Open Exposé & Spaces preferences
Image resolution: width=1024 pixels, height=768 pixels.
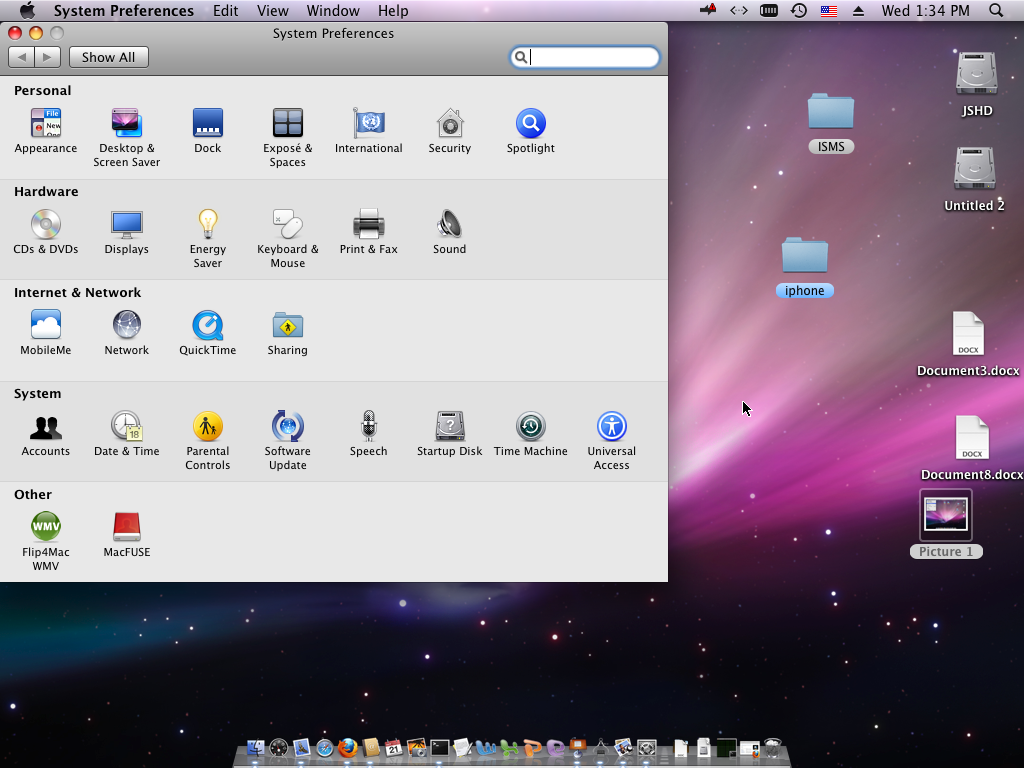tap(287, 138)
